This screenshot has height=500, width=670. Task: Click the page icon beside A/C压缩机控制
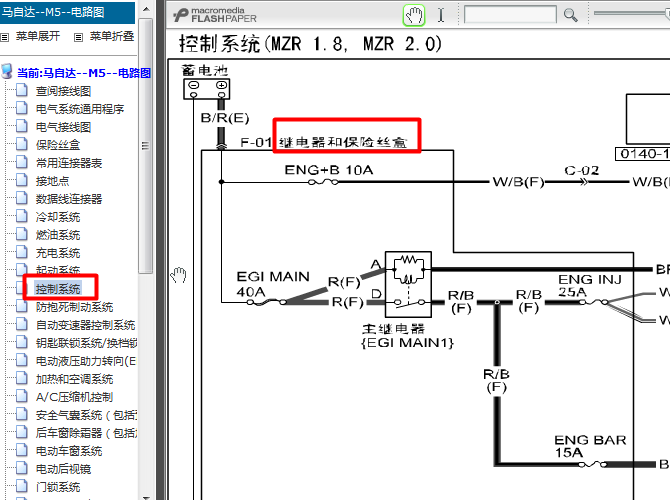22,396
